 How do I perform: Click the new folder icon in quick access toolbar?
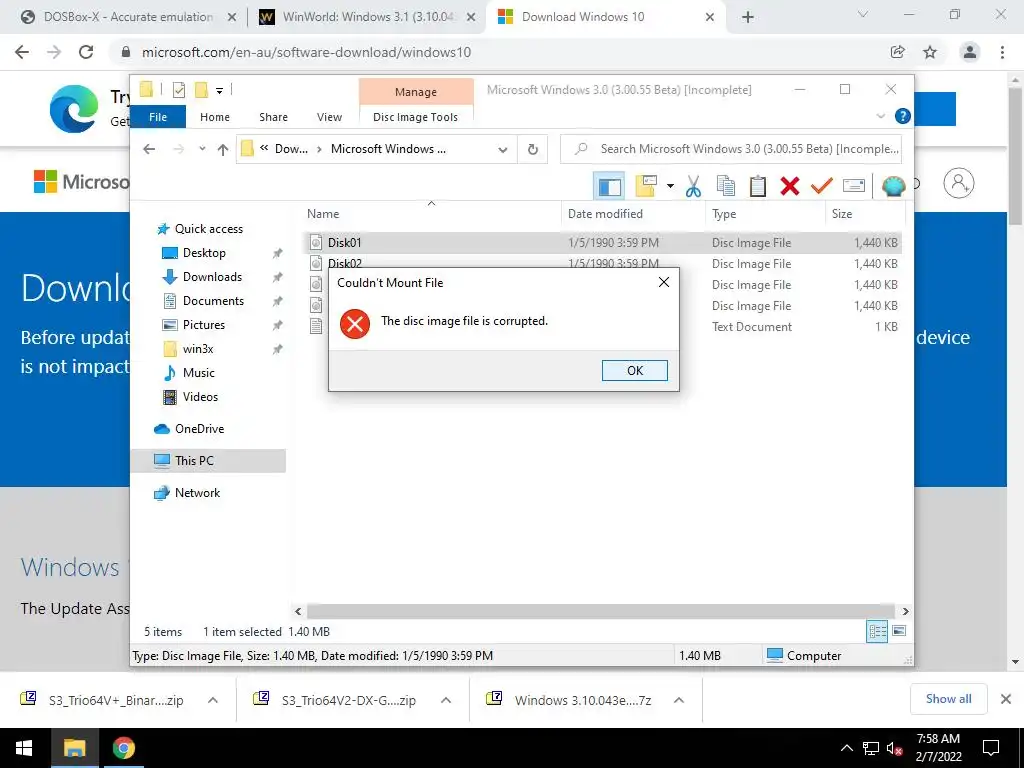[x=201, y=90]
